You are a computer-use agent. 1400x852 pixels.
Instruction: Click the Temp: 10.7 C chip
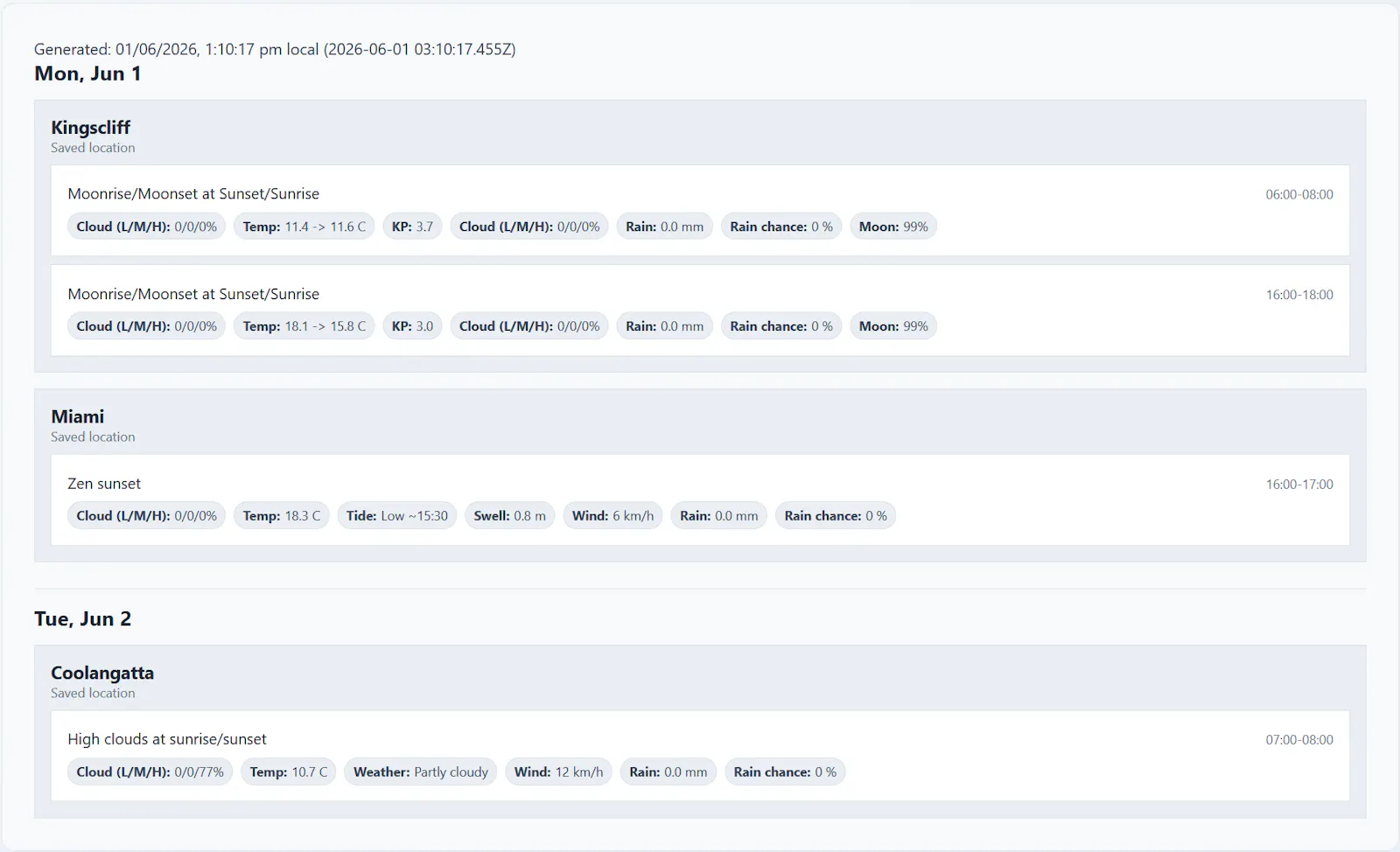[x=289, y=772]
